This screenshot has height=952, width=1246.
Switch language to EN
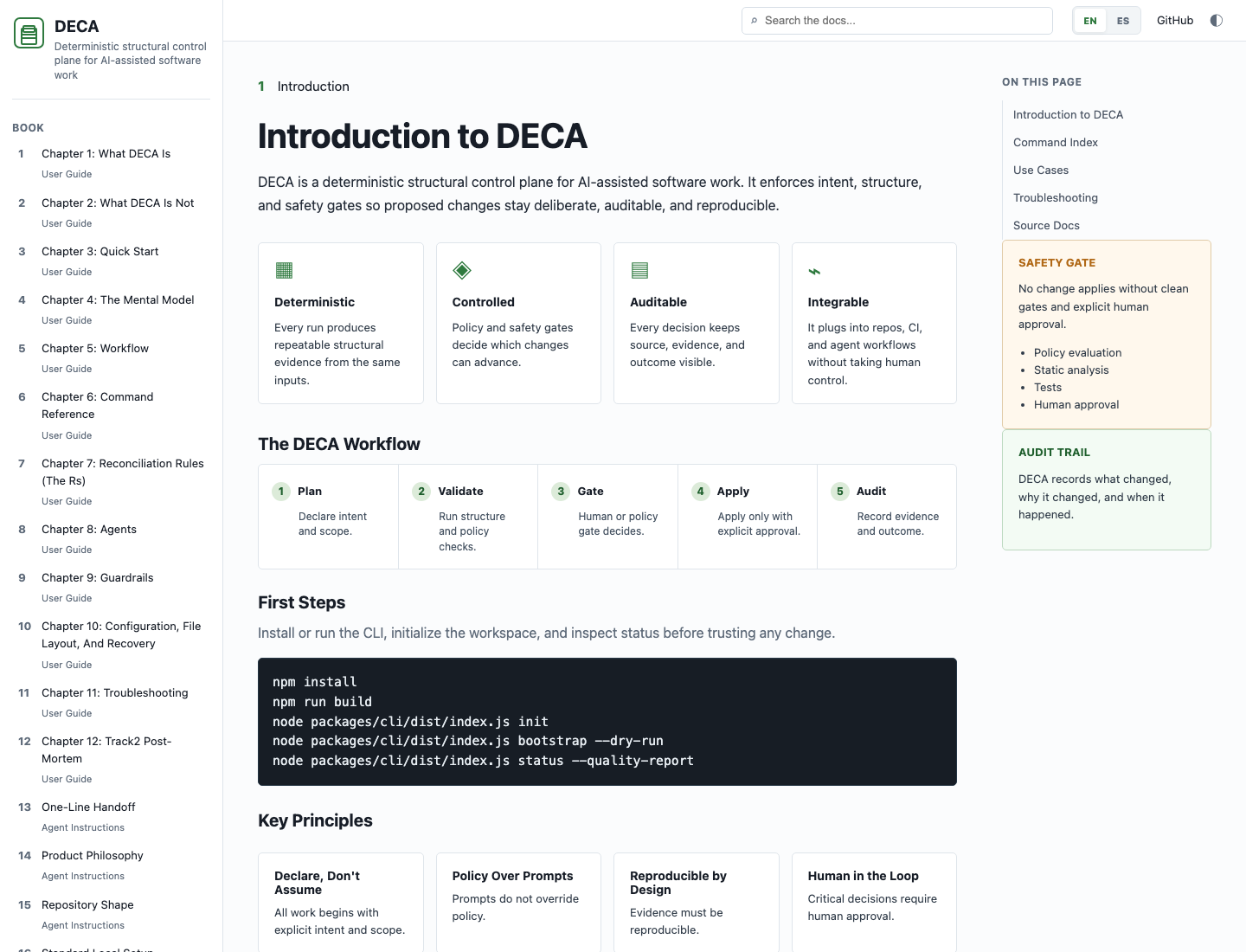(x=1090, y=21)
